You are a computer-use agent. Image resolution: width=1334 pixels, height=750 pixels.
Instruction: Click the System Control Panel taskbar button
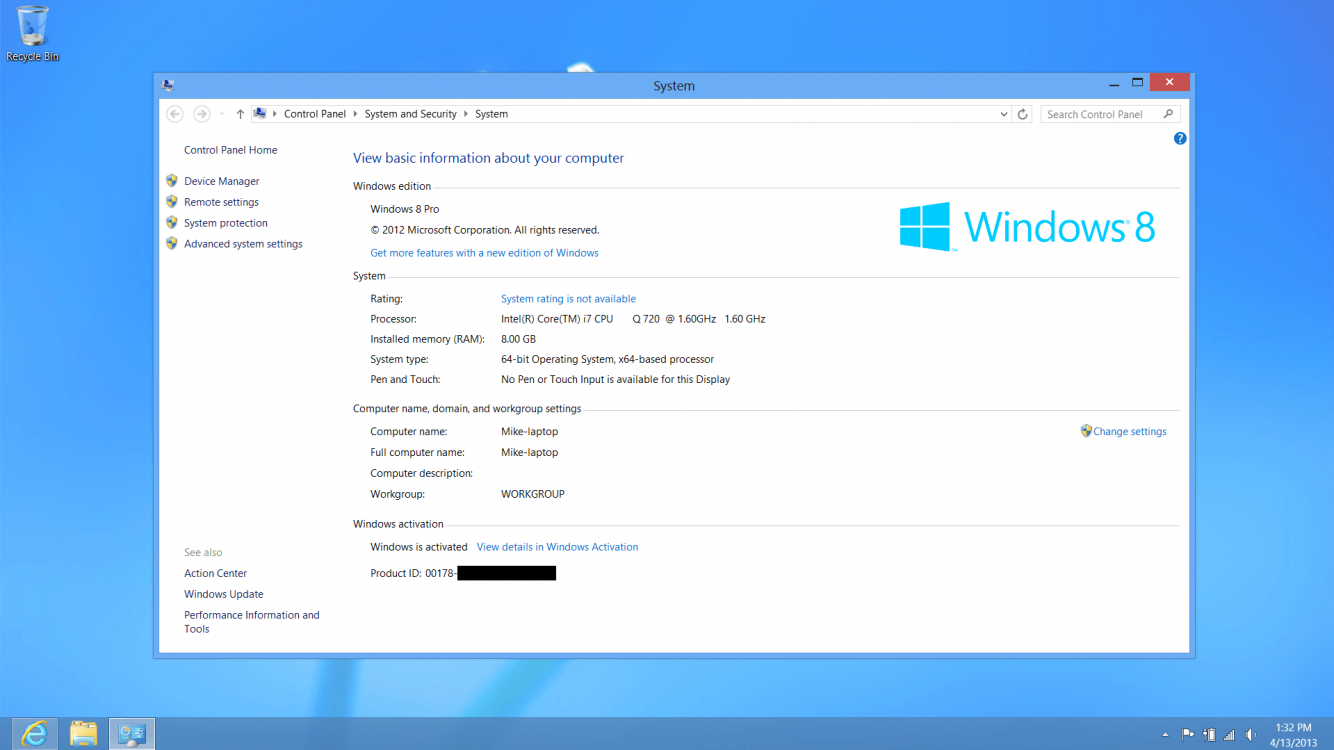point(132,734)
